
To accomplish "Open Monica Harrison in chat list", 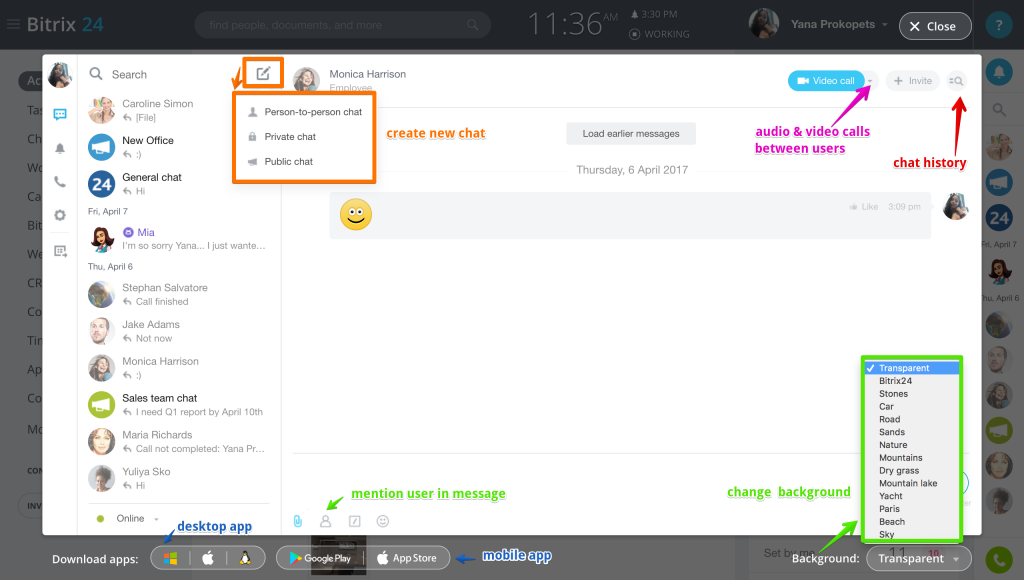I will pyautogui.click(x=178, y=368).
